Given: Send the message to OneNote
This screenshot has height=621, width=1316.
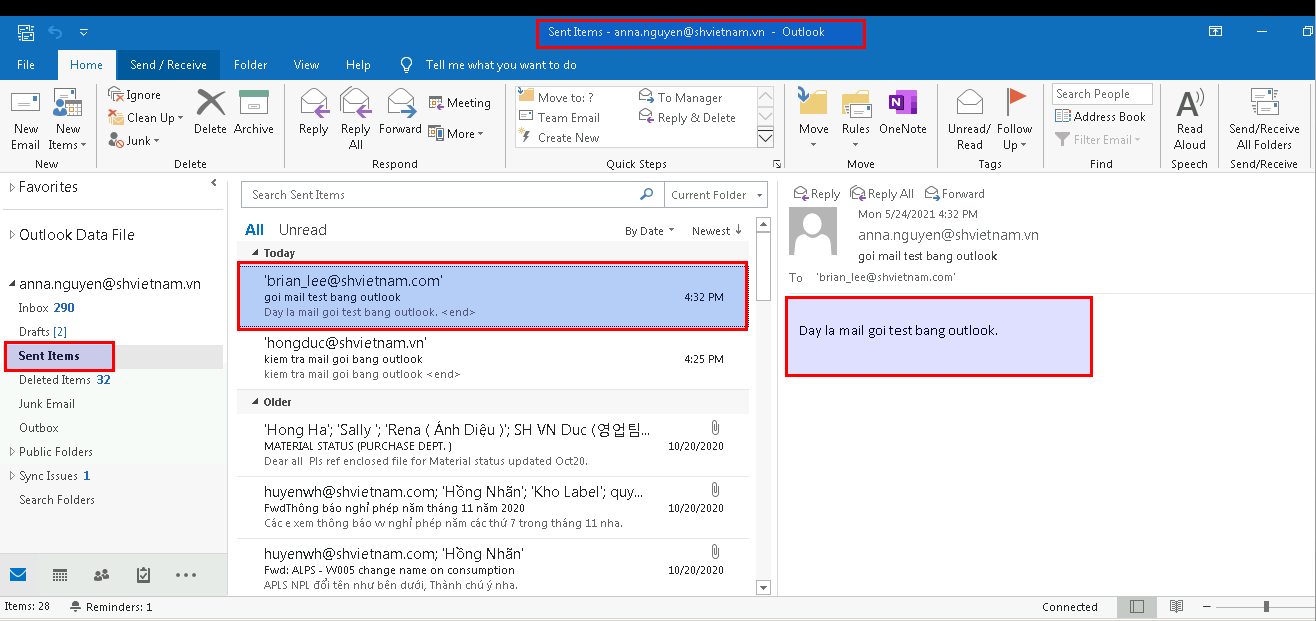Looking at the screenshot, I should pyautogui.click(x=903, y=103).
